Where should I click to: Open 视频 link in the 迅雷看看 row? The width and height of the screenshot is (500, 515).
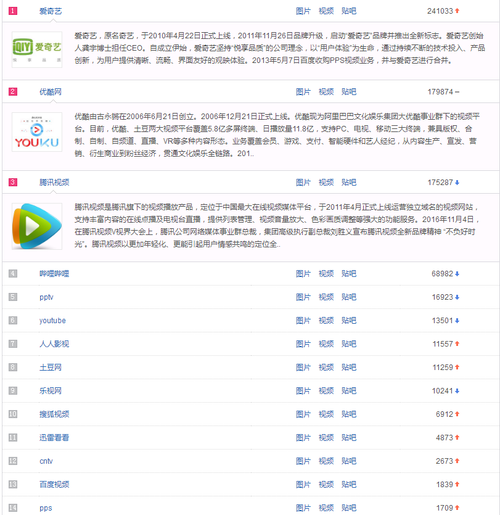(x=326, y=437)
